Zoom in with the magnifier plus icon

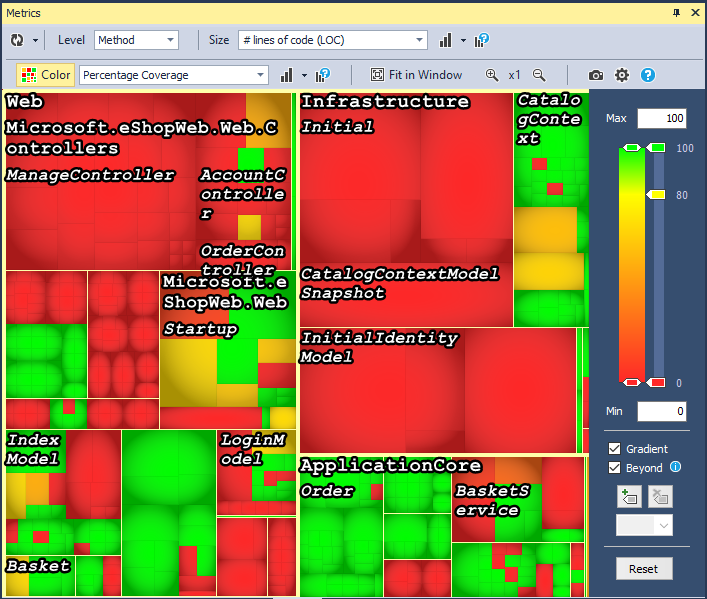(492, 75)
